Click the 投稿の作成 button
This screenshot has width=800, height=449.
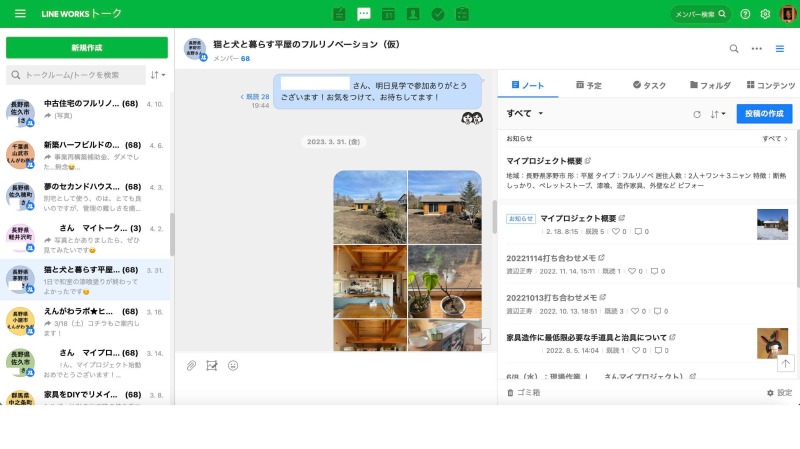[x=764, y=114]
